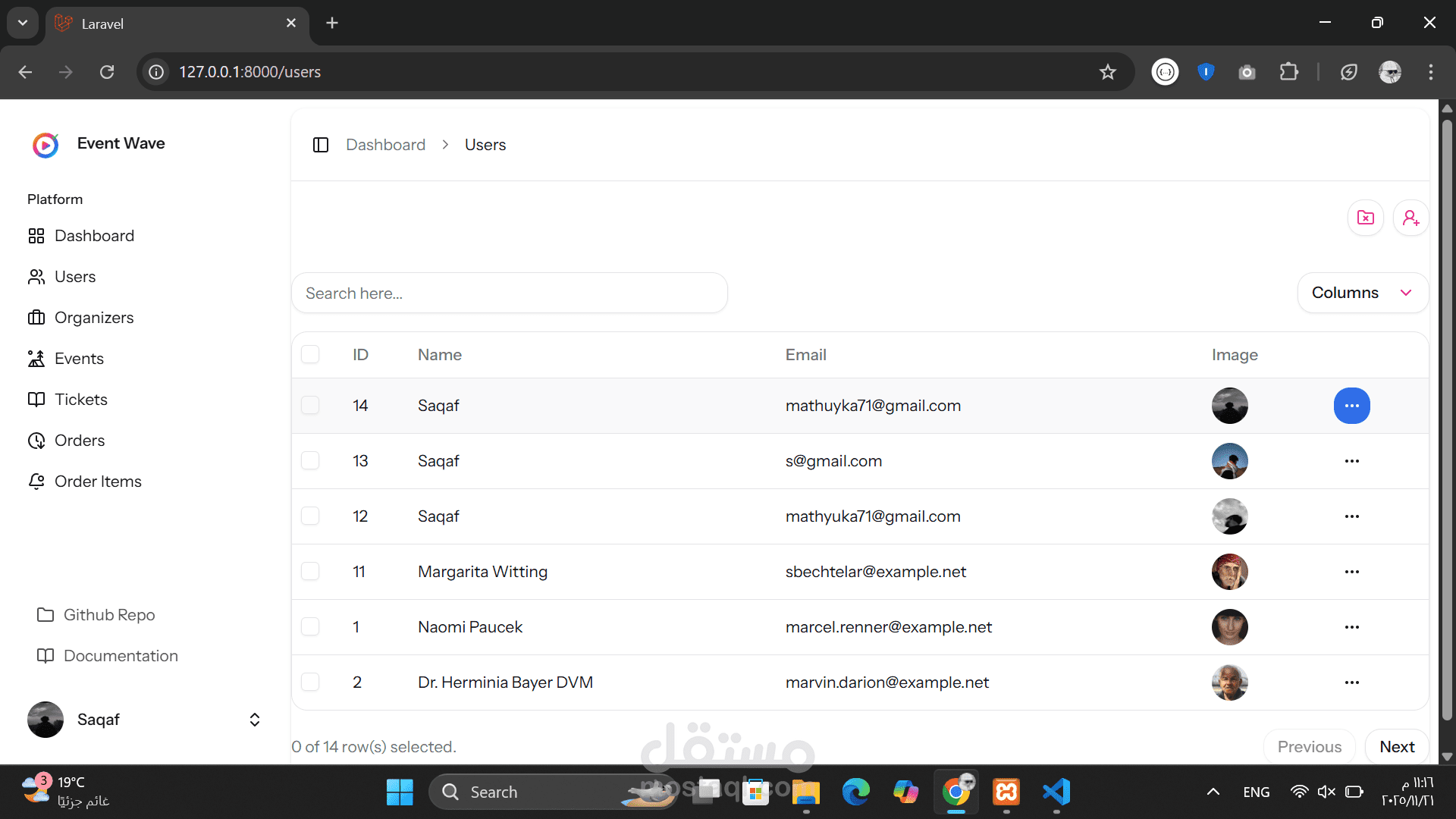Viewport: 1456px width, 819px height.
Task: Open Visual Studio Code from taskbar
Action: coord(1056,792)
